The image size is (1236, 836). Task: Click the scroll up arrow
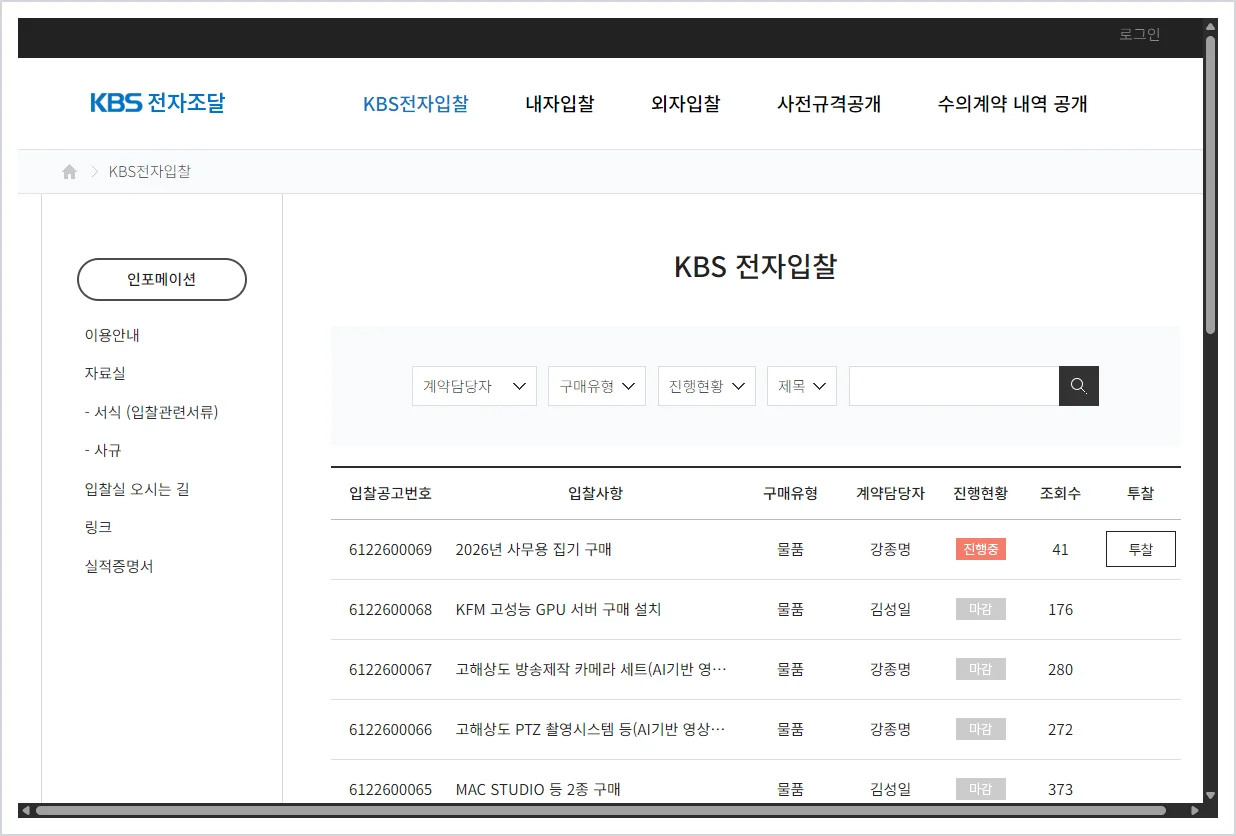(1210, 25)
